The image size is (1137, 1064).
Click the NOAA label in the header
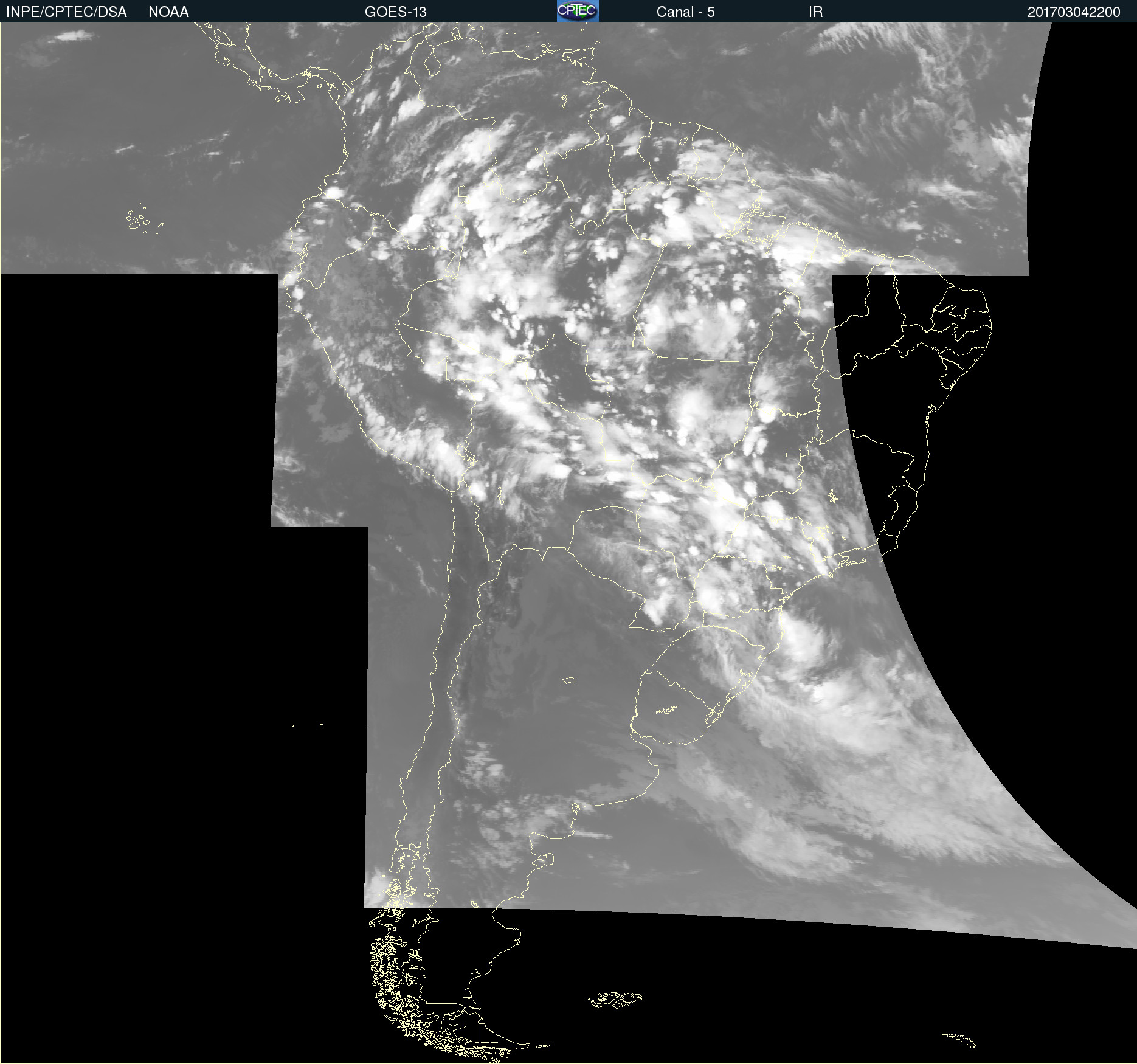(x=168, y=12)
